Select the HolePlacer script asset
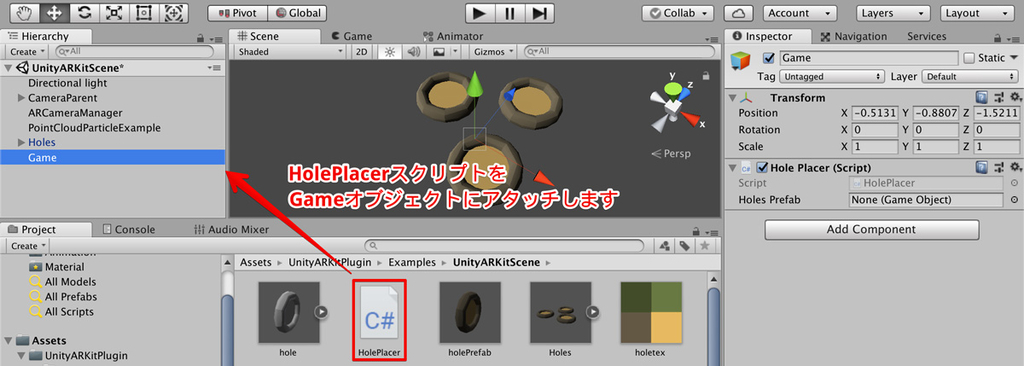The width and height of the screenshot is (1024, 366). (379, 320)
